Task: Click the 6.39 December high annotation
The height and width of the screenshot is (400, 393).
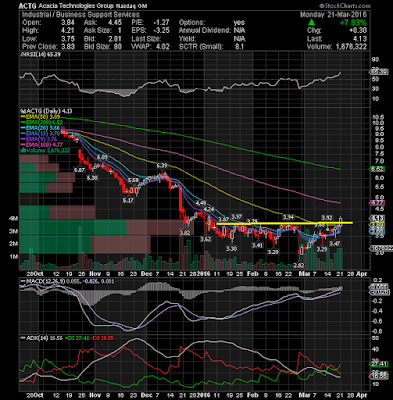Action: (162, 165)
